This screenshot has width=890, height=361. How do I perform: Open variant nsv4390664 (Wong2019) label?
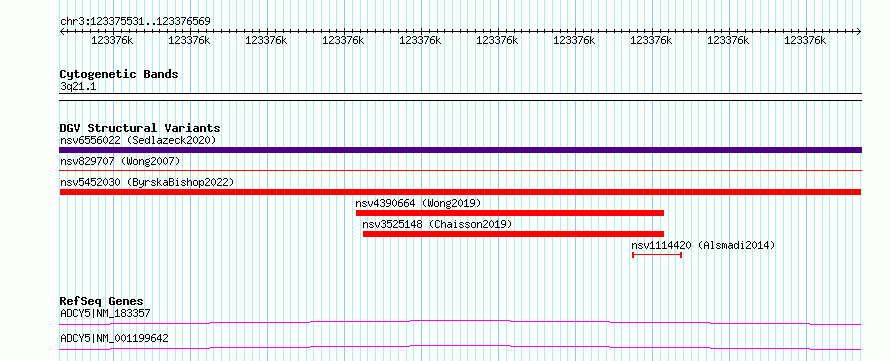[x=419, y=203]
